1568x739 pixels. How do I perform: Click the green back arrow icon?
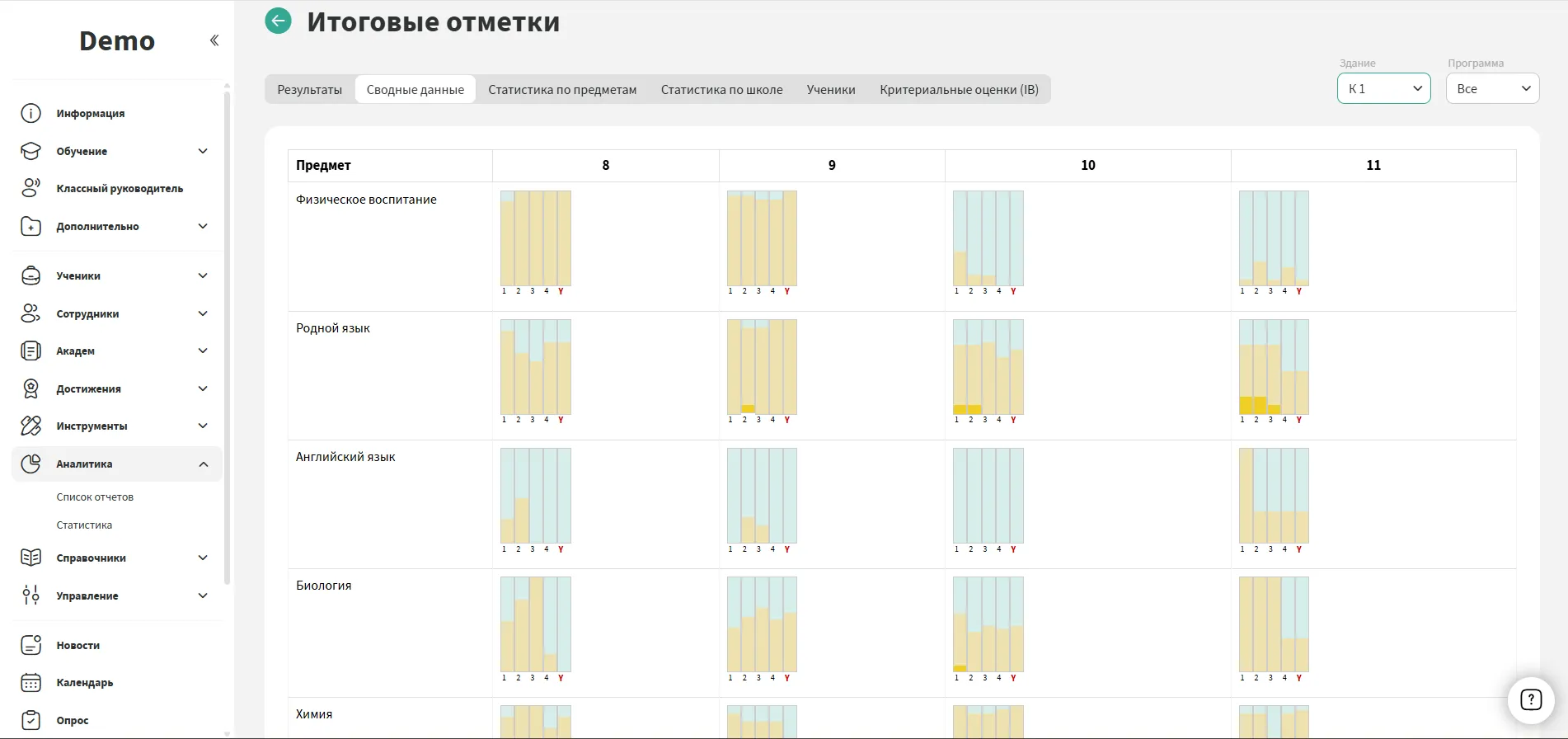(x=279, y=21)
